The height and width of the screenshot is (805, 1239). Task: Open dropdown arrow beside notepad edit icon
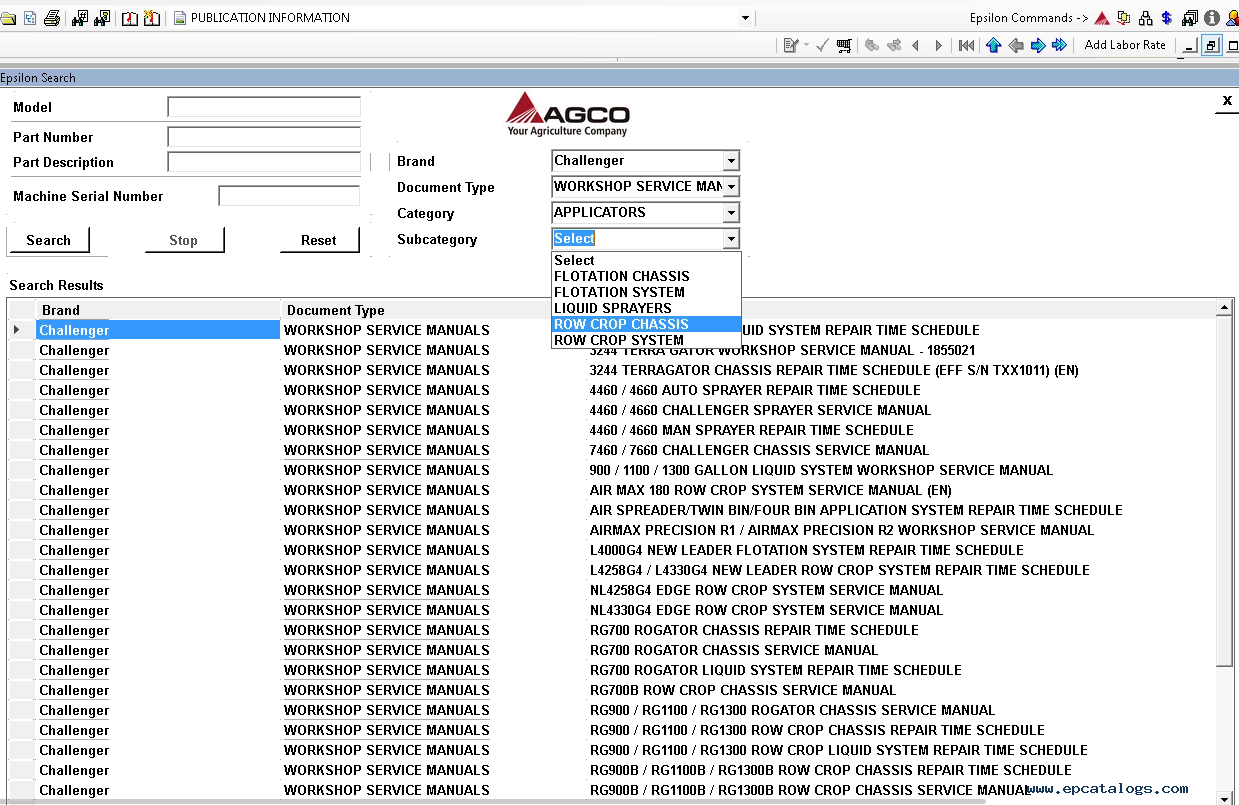806,45
